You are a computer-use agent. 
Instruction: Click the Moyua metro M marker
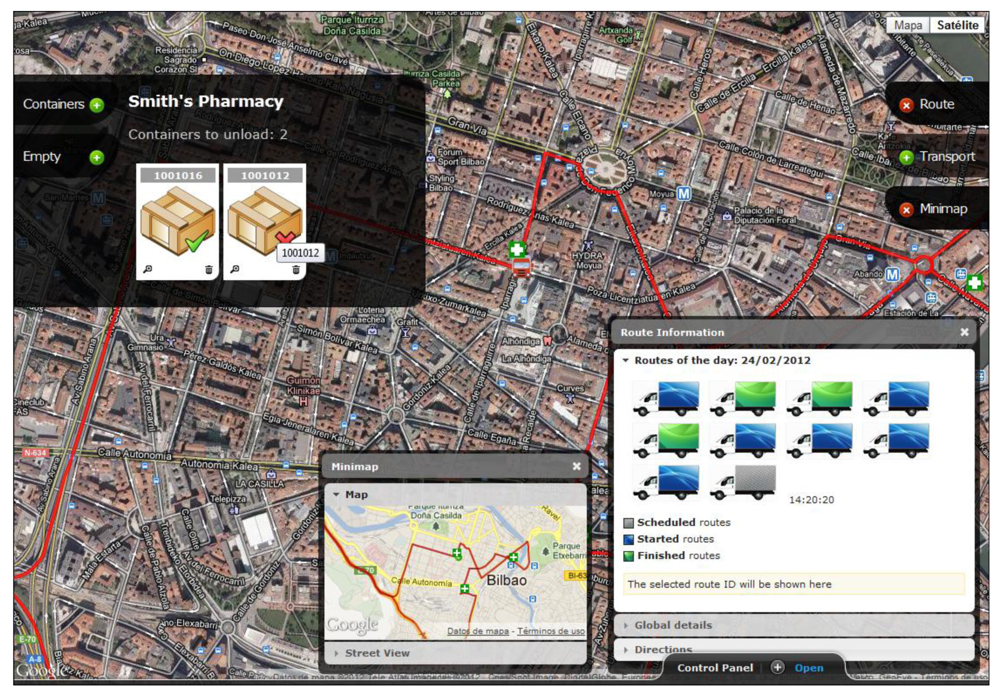684,193
